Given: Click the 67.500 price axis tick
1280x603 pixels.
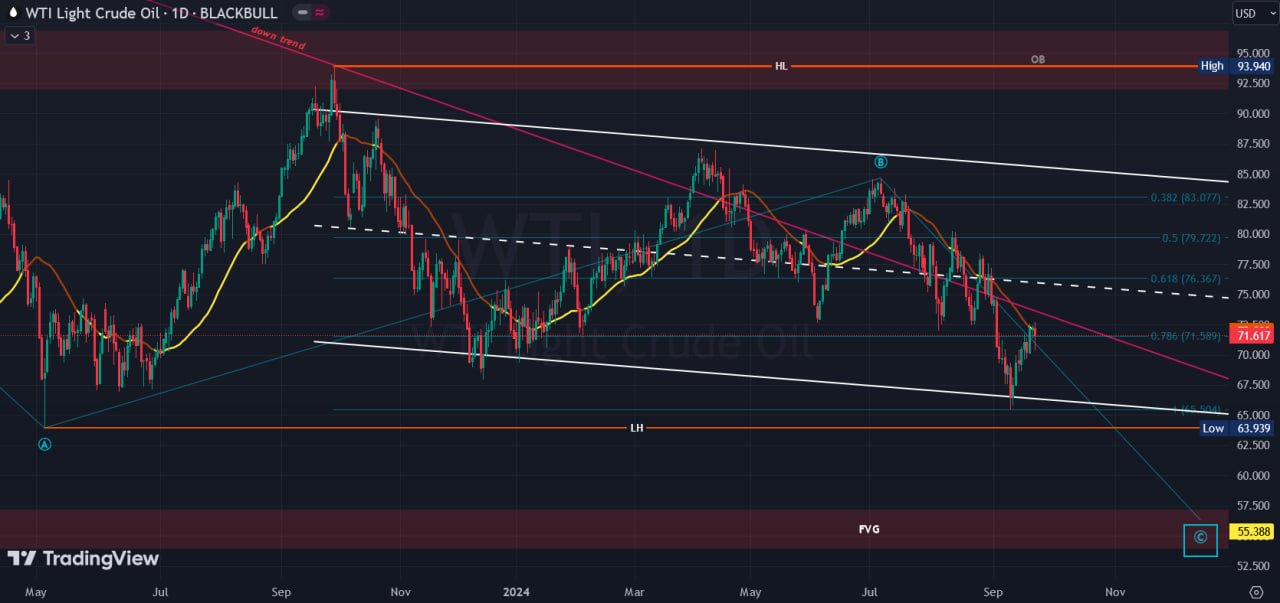Looking at the screenshot, I should pyautogui.click(x=1253, y=385).
